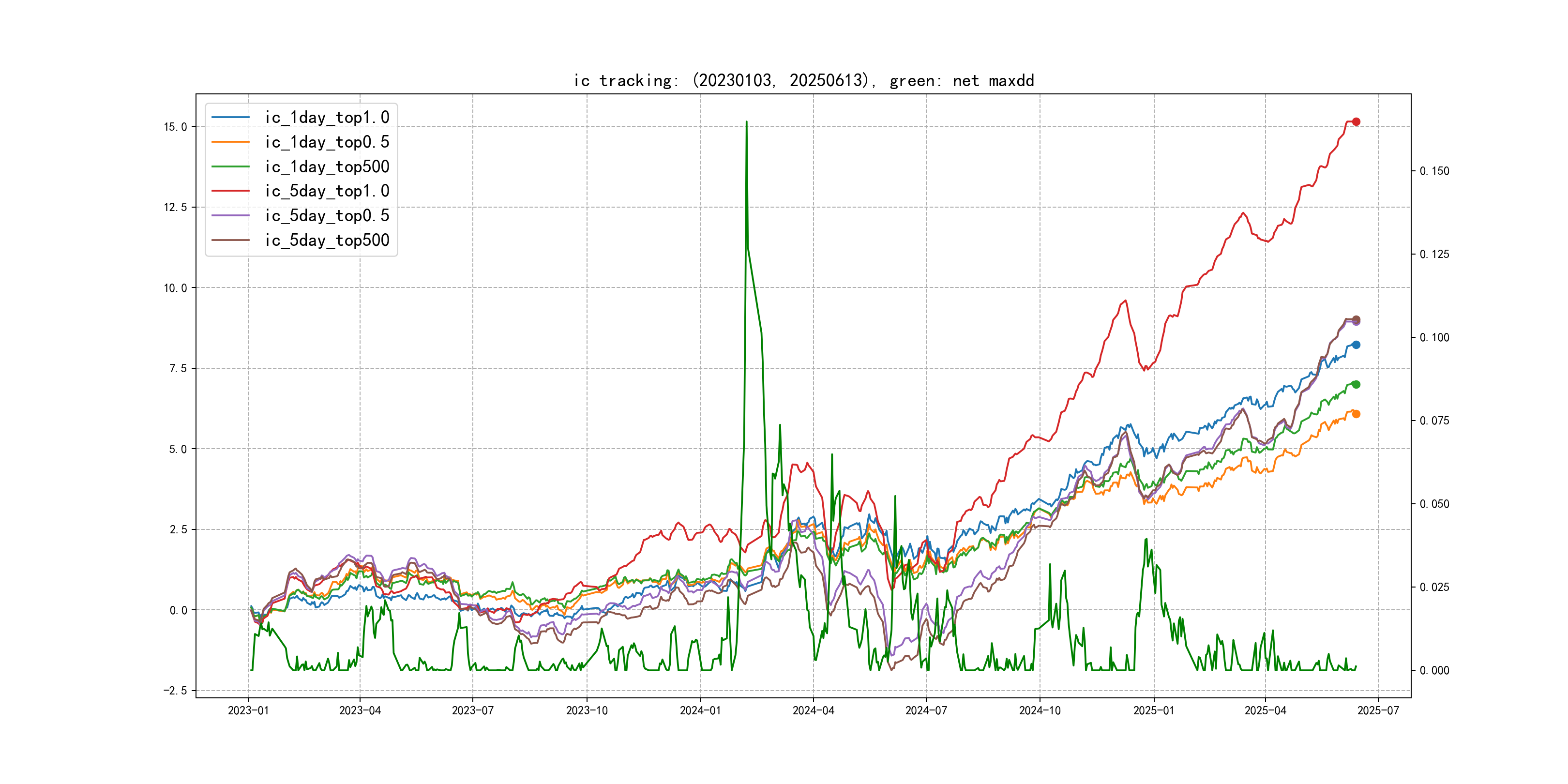Click the blue legend line swatch

pyautogui.click(x=230, y=118)
